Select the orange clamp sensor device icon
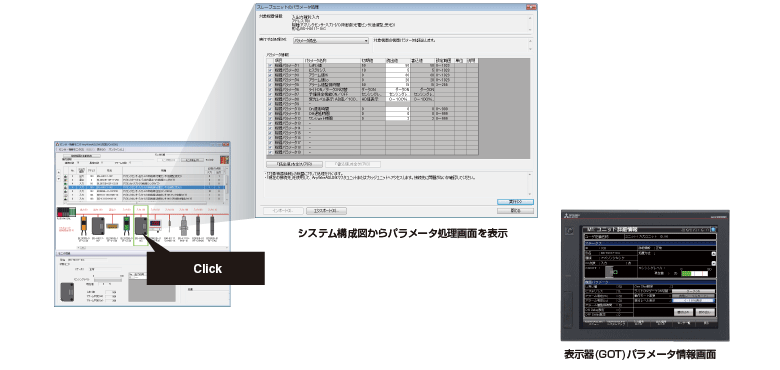 [x=84, y=226]
